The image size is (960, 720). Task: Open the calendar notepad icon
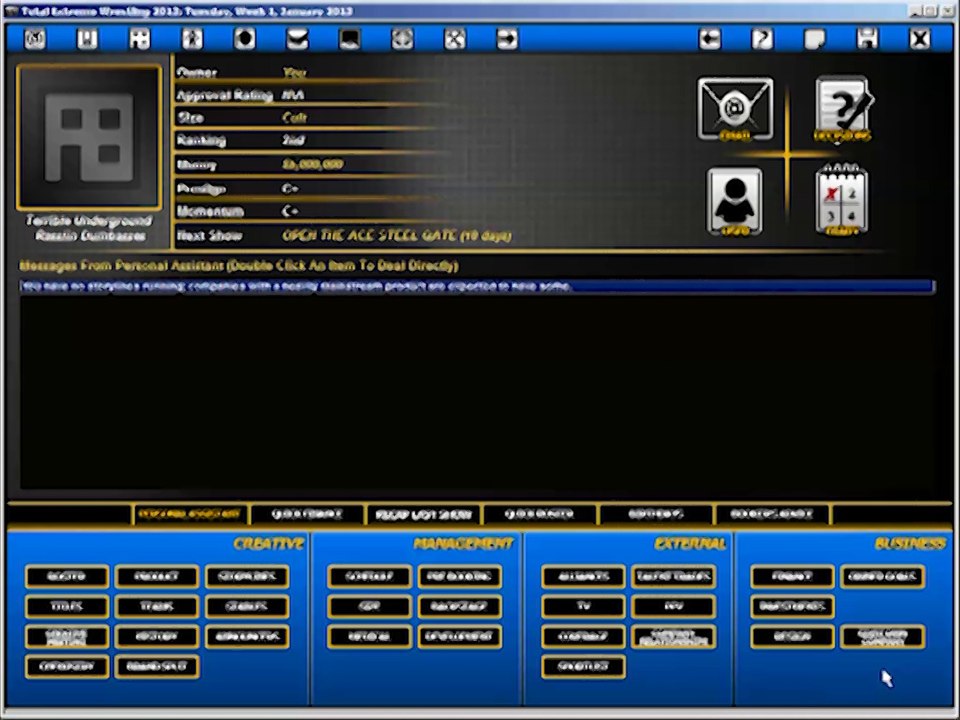pyautogui.click(x=842, y=199)
